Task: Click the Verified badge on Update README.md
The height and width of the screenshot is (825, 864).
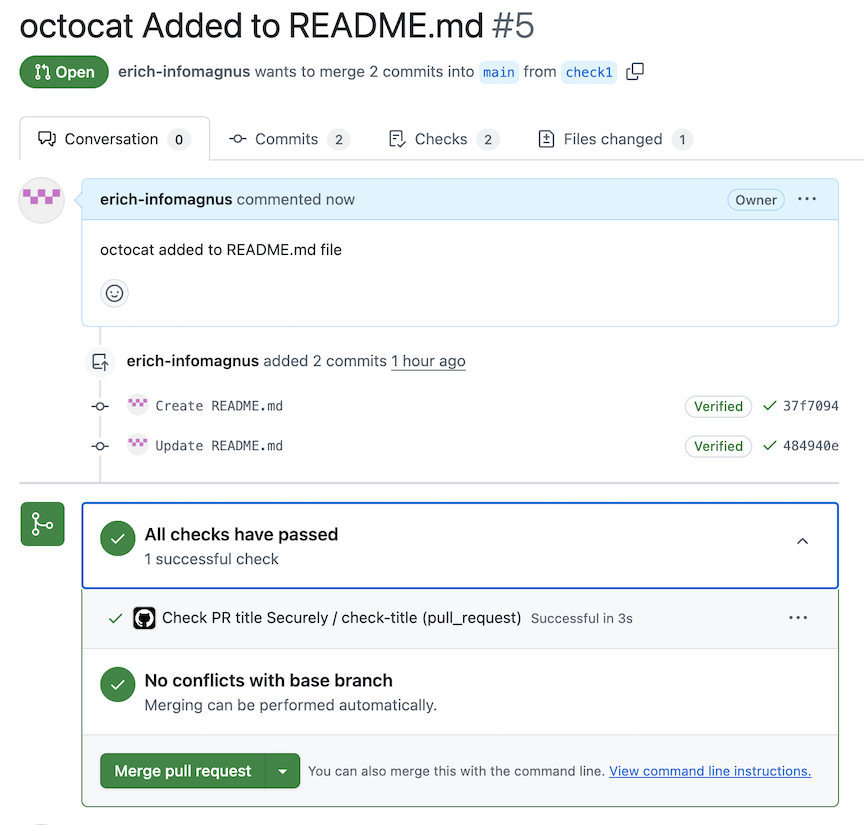Action: [718, 446]
